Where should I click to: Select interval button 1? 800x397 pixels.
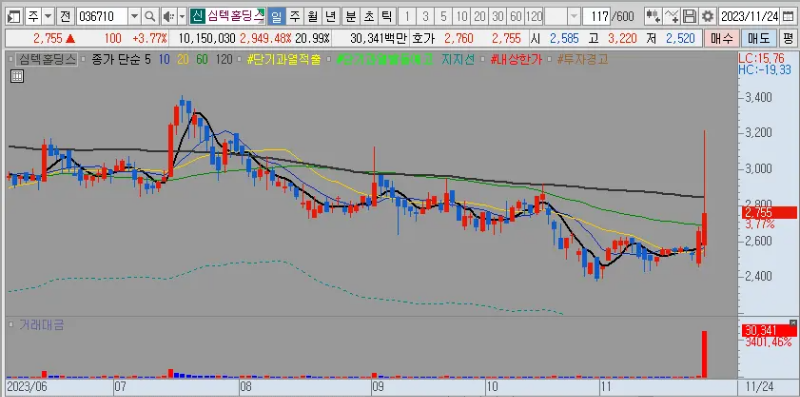pos(407,17)
